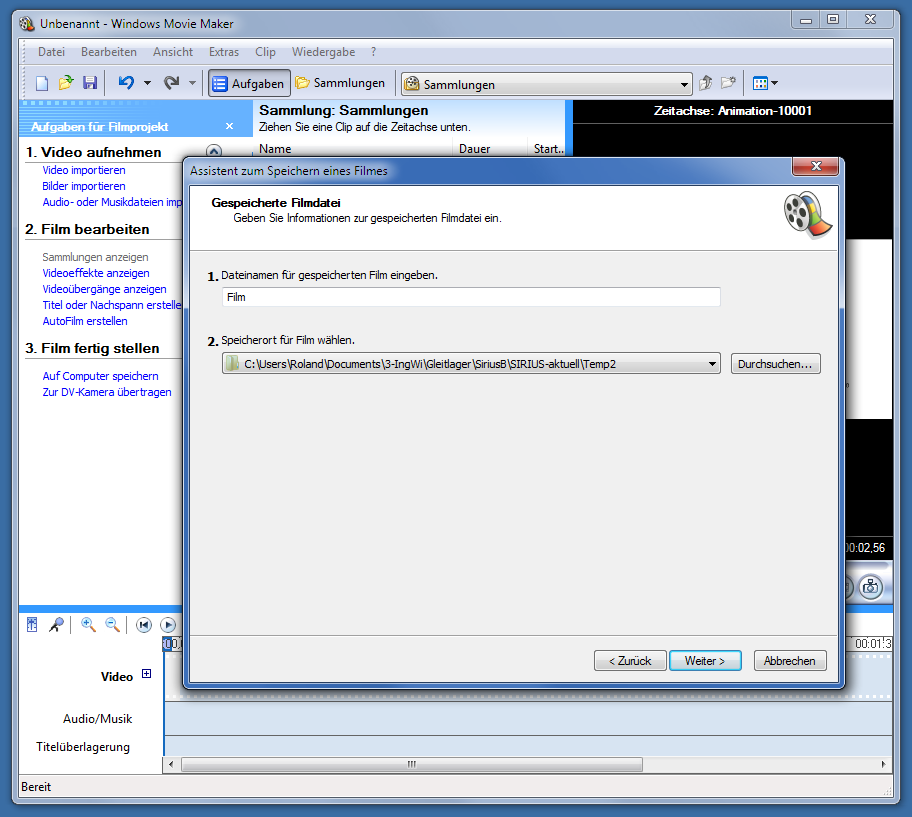Toggle the Aufgaben task pane button
This screenshot has height=817, width=912.
[x=249, y=84]
